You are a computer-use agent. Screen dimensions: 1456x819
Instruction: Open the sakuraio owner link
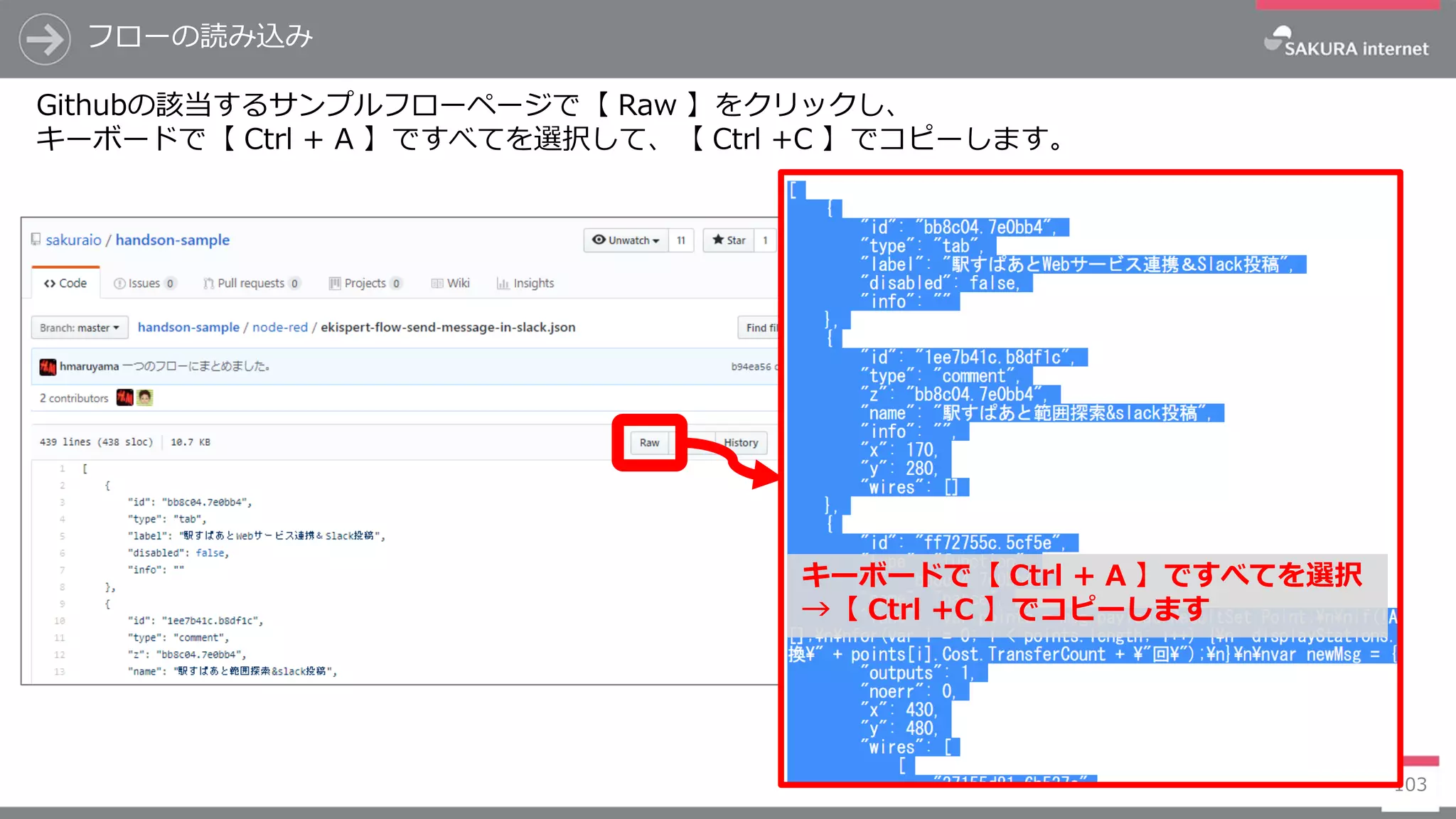click(x=74, y=240)
